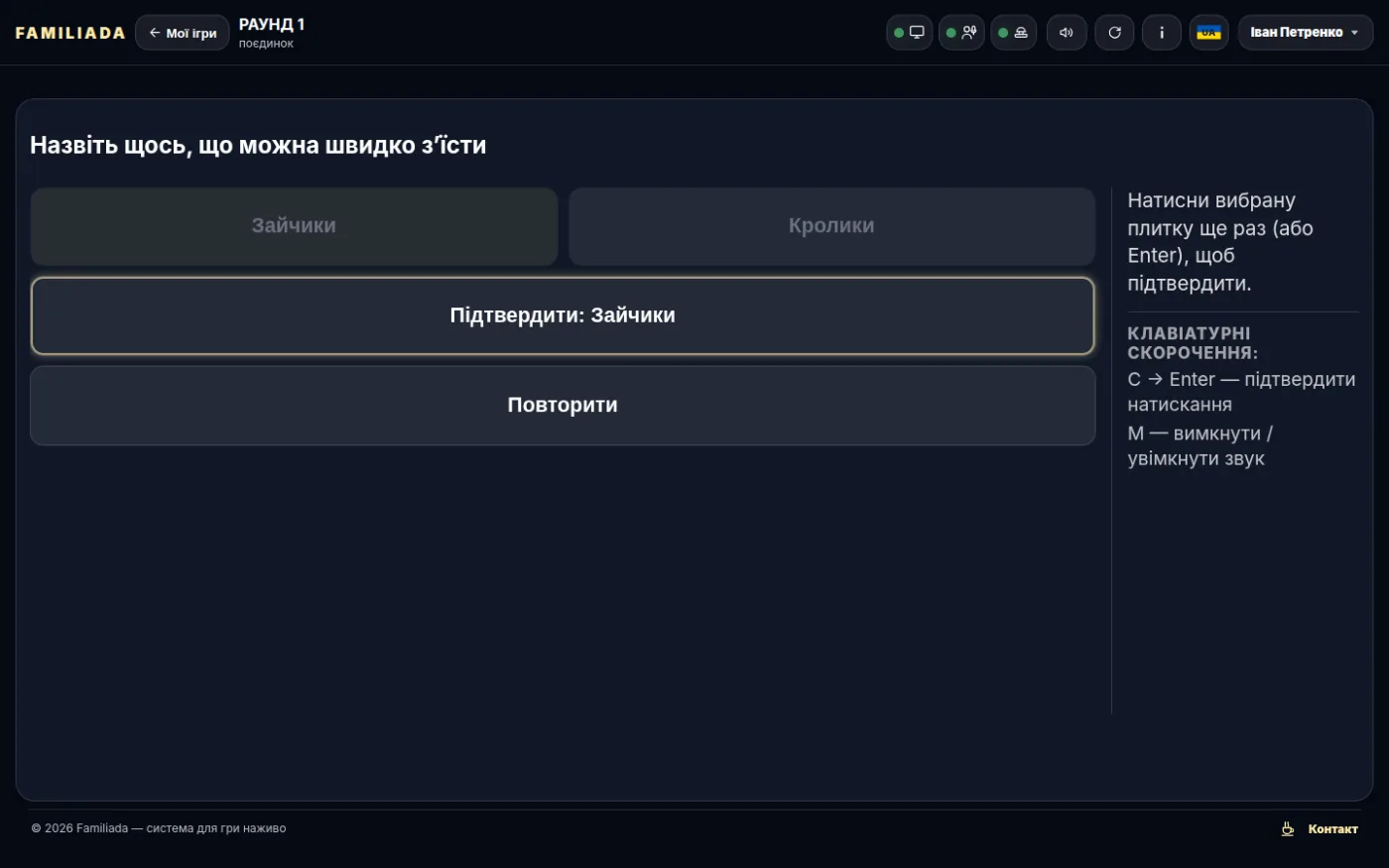Click the question text about швидко з'їсти
This screenshot has width=1389, height=868.
coord(258,145)
